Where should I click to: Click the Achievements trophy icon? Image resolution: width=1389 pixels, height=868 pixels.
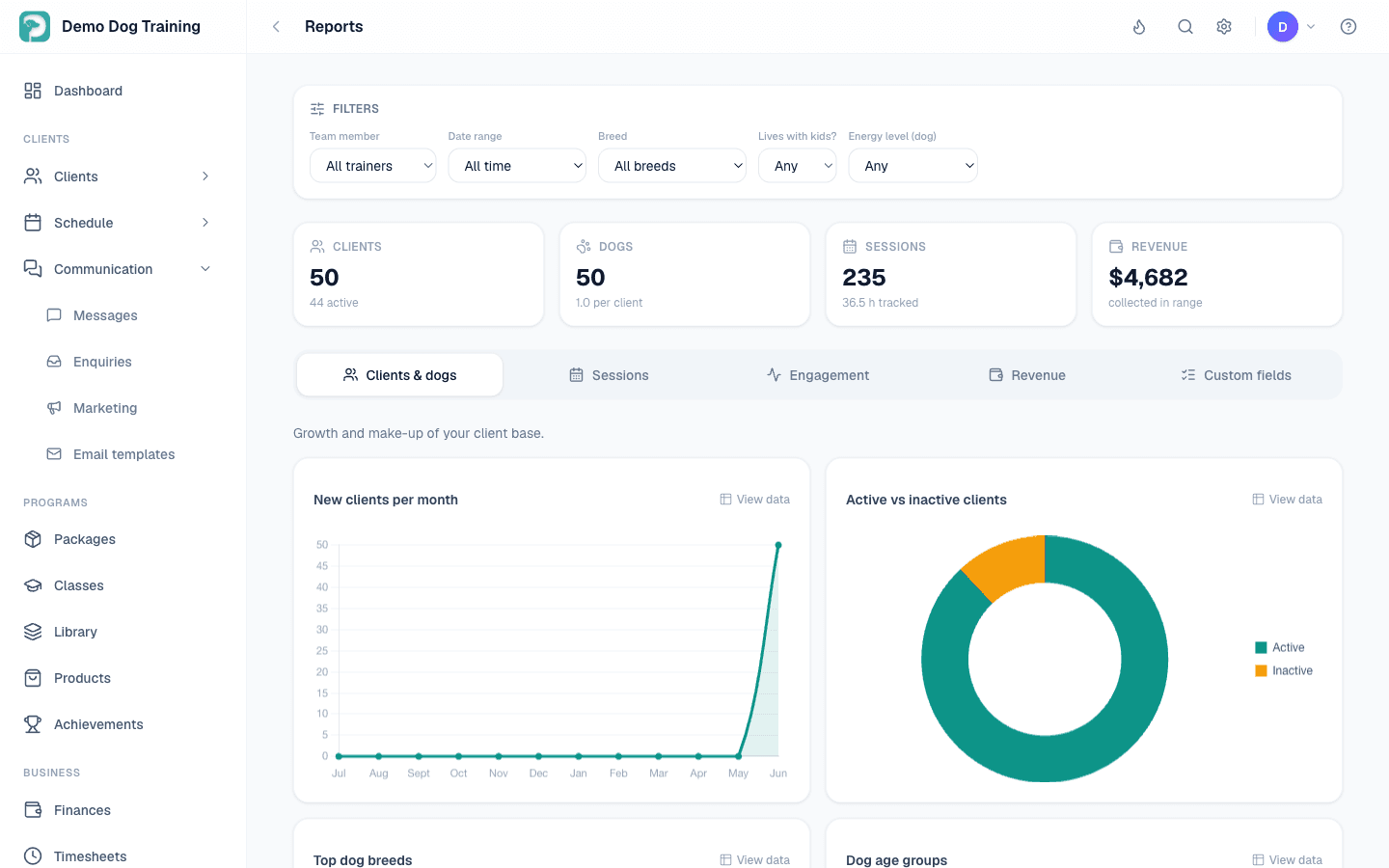[33, 724]
